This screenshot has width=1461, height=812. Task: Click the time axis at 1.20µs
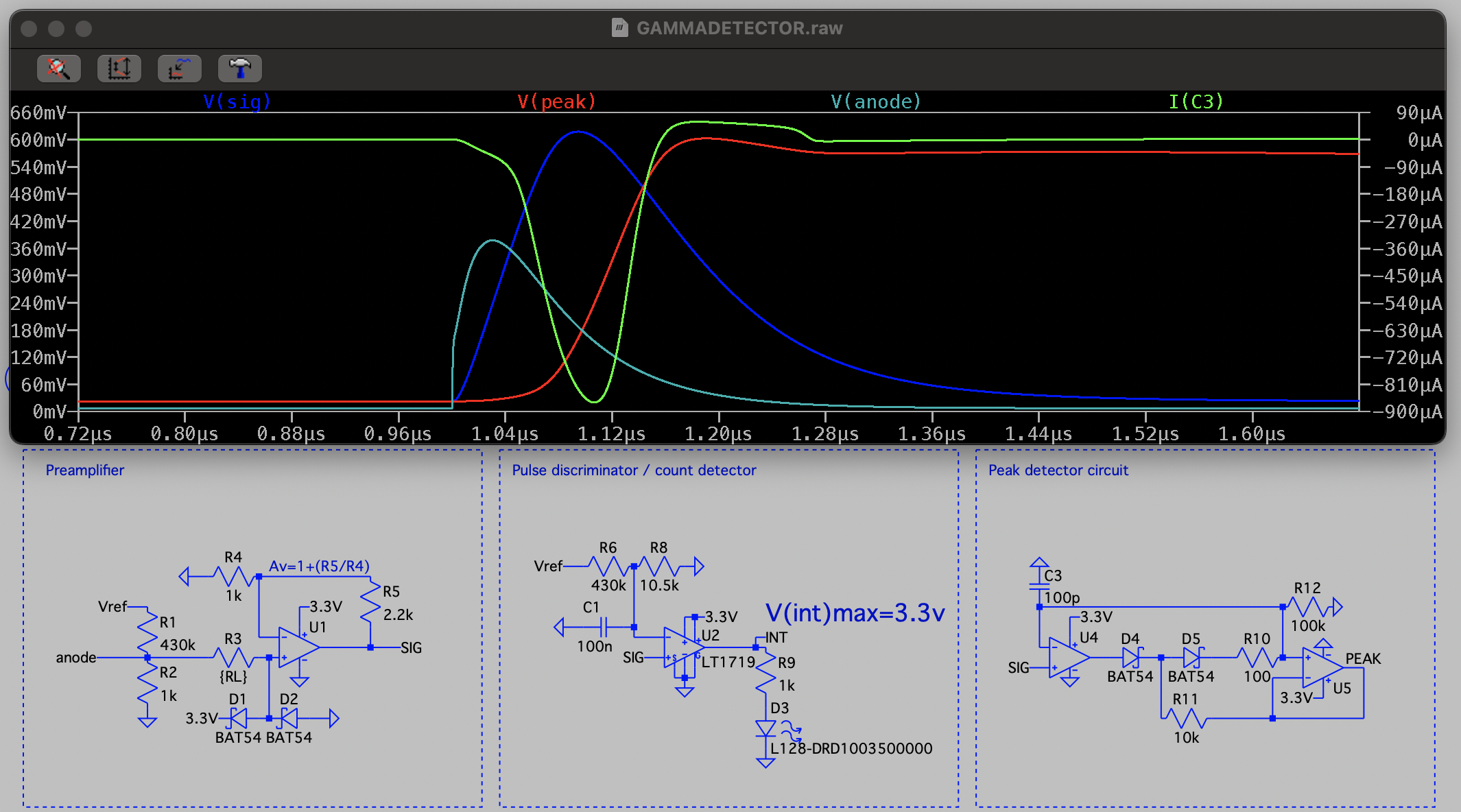coord(717,433)
